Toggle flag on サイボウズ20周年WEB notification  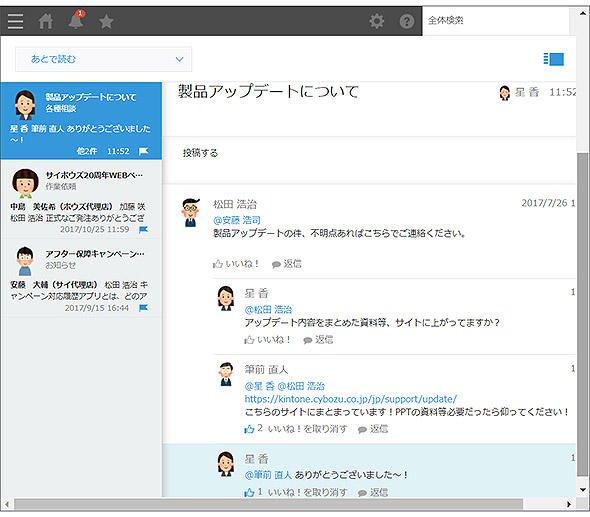(143, 229)
